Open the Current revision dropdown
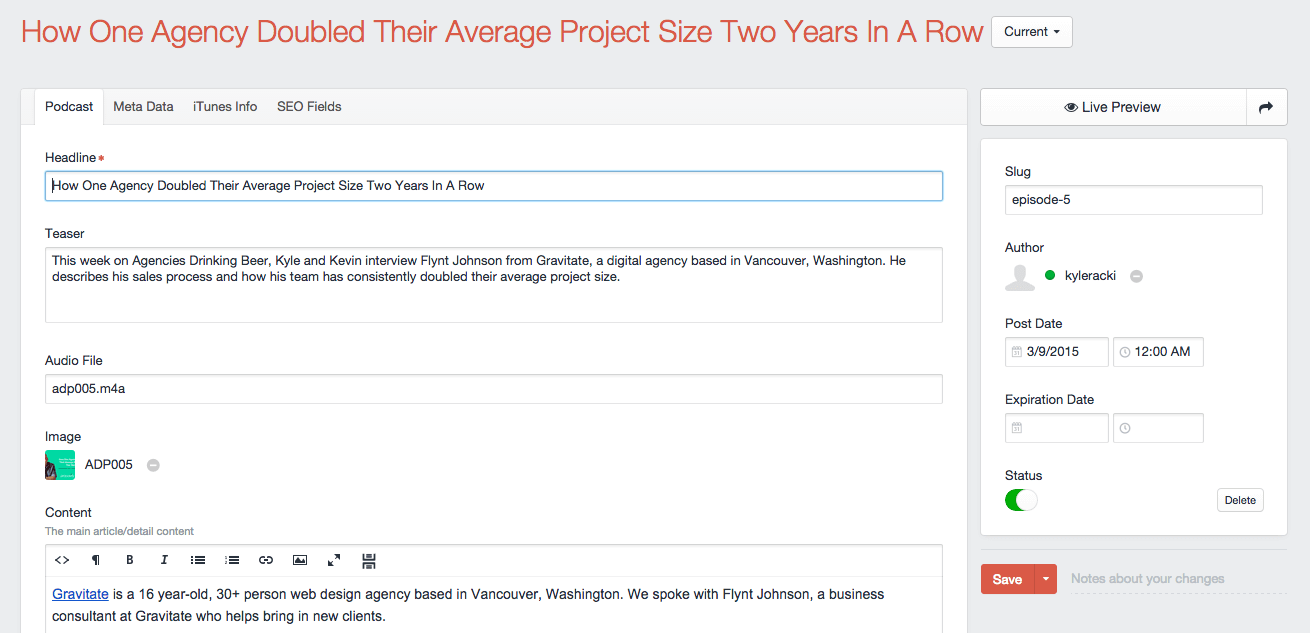Image resolution: width=1310 pixels, height=633 pixels. [1031, 32]
